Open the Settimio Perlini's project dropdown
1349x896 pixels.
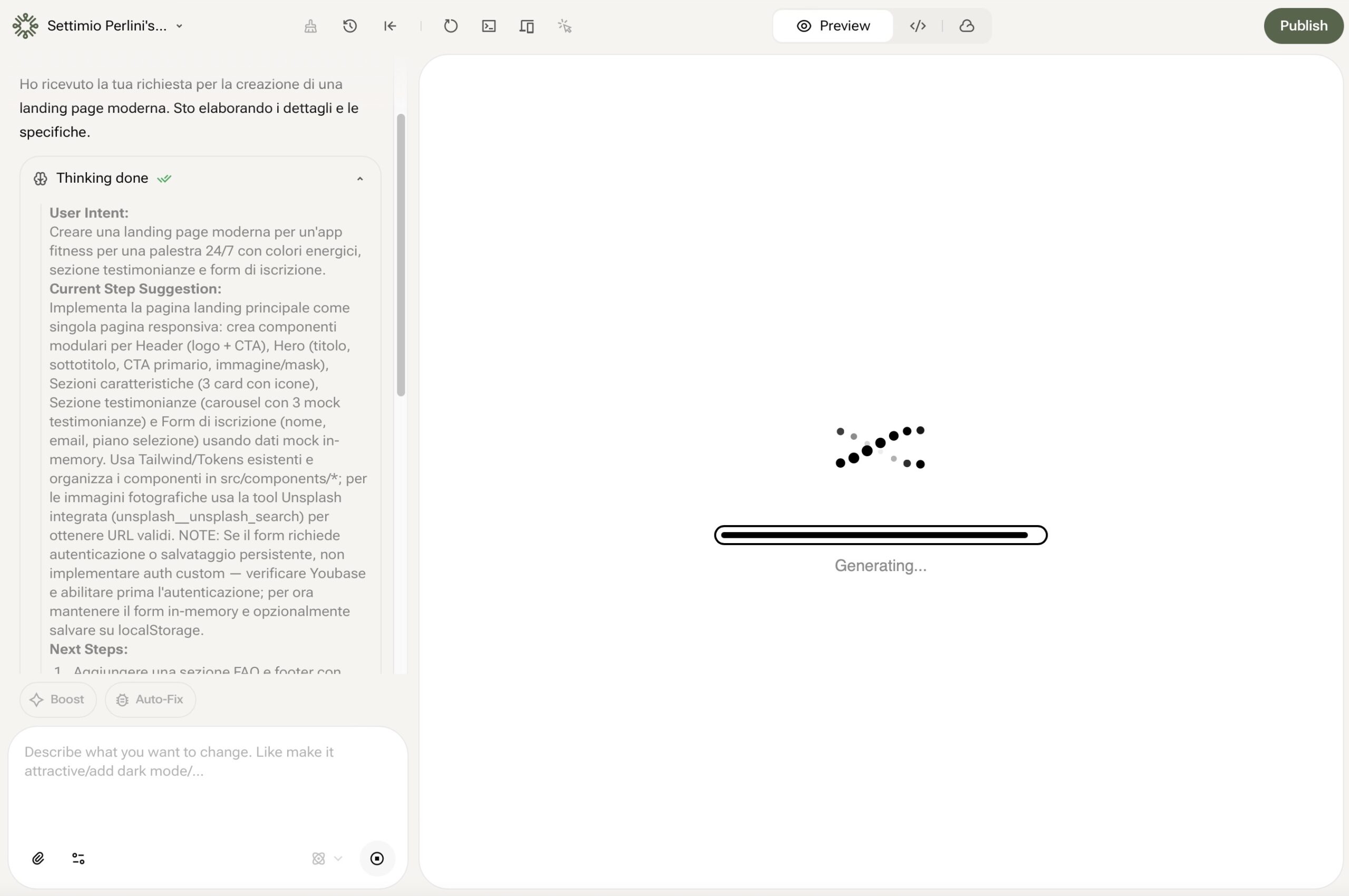(x=114, y=26)
